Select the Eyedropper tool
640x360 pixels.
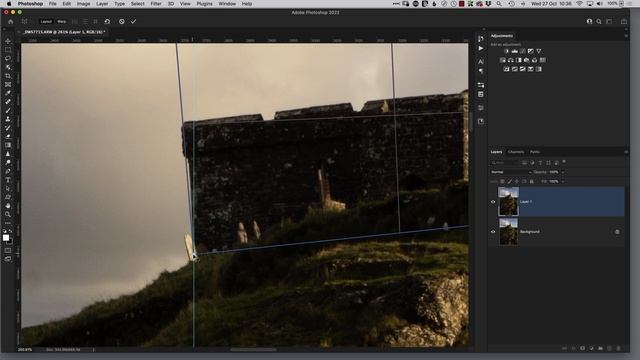[x=8, y=93]
